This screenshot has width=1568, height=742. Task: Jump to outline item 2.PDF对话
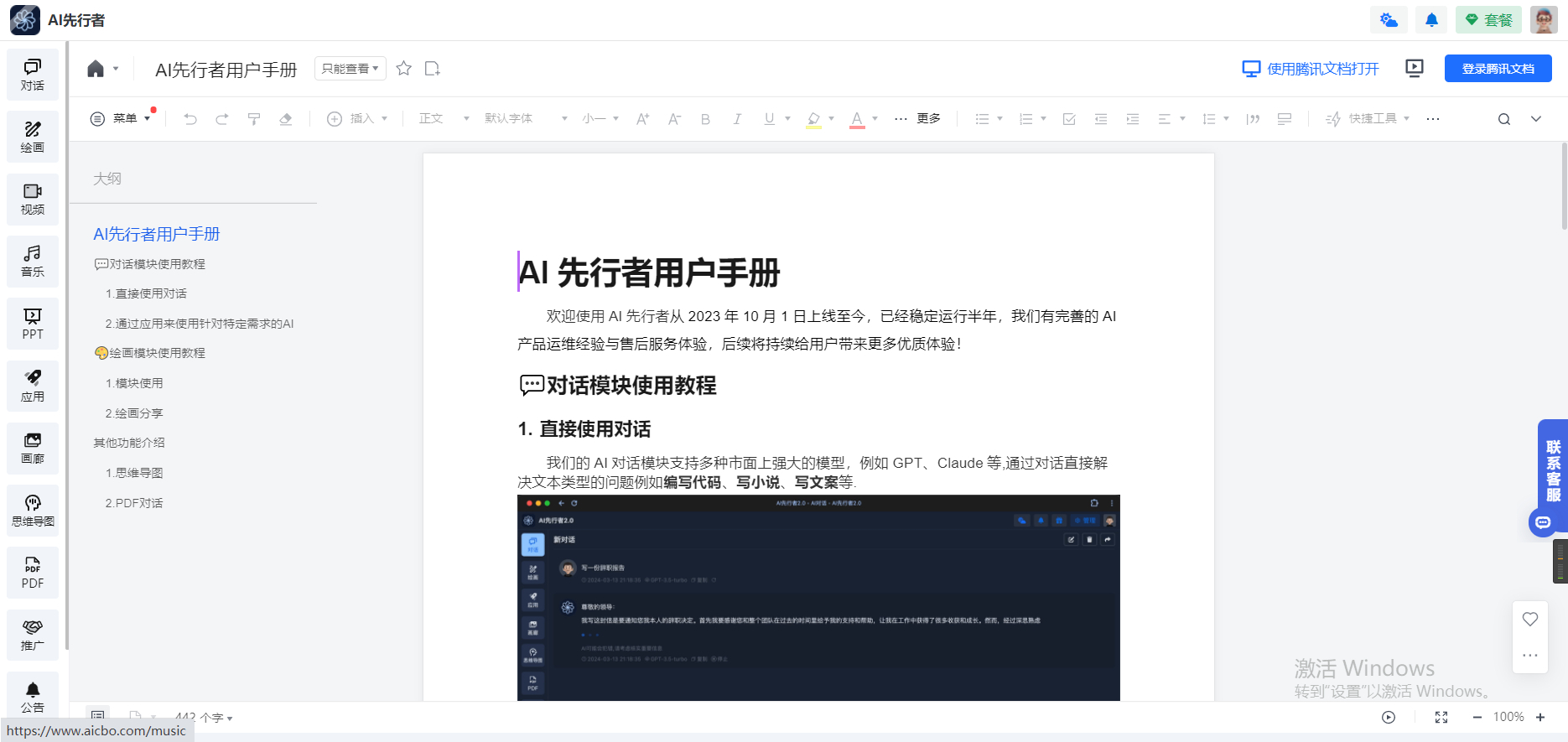pyautogui.click(x=134, y=503)
